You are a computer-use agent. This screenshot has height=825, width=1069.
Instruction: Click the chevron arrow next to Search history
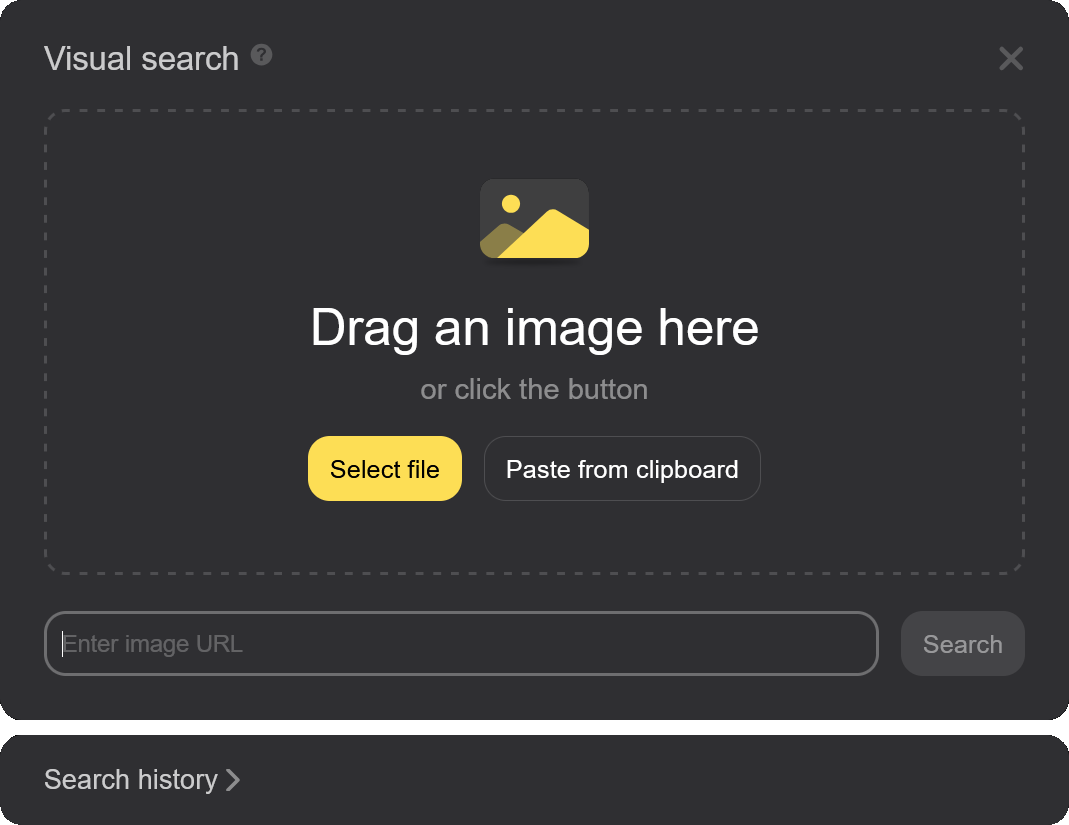(x=233, y=780)
